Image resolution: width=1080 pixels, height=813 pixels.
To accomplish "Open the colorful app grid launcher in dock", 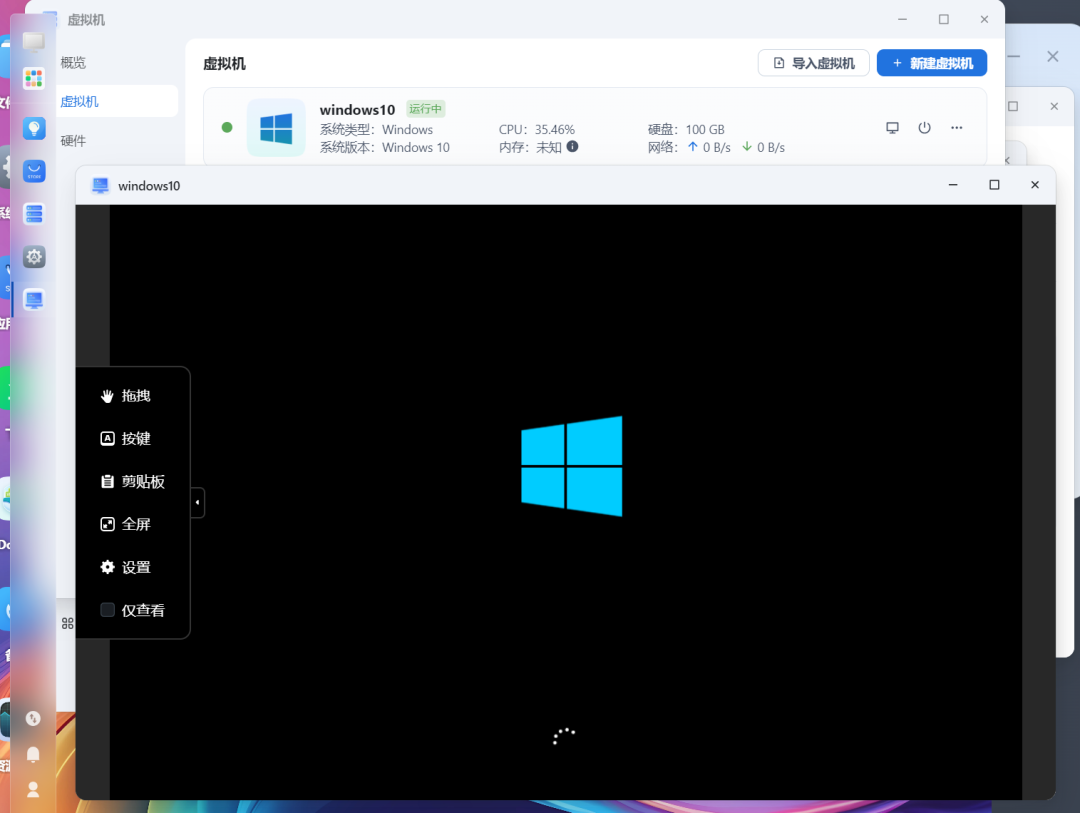I will point(34,79).
